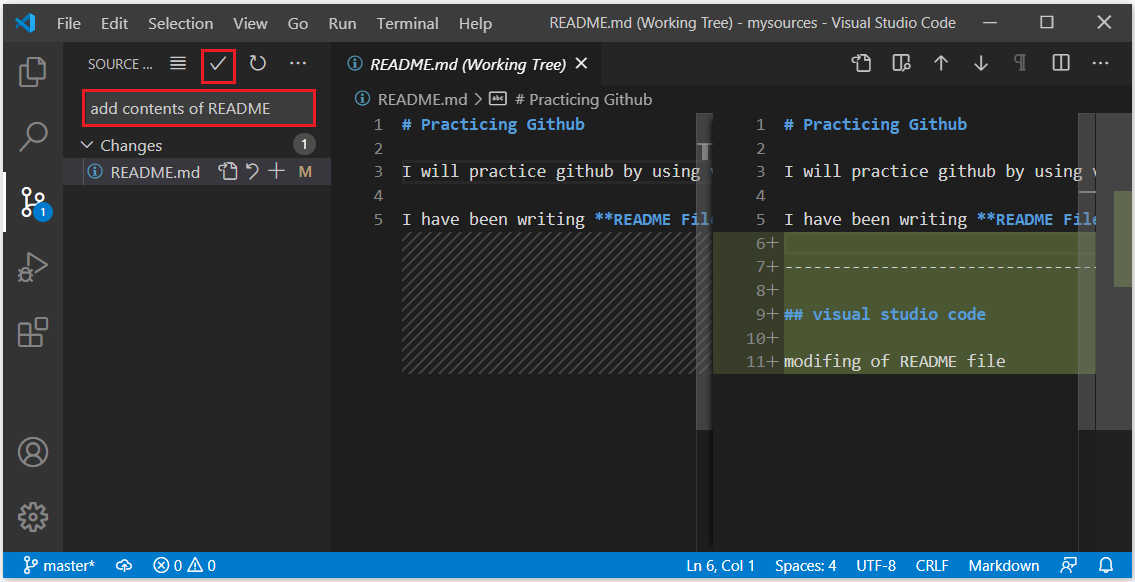Close the README.md (Working Tree) tab
Viewport: 1135px width, 582px height.
point(581,64)
